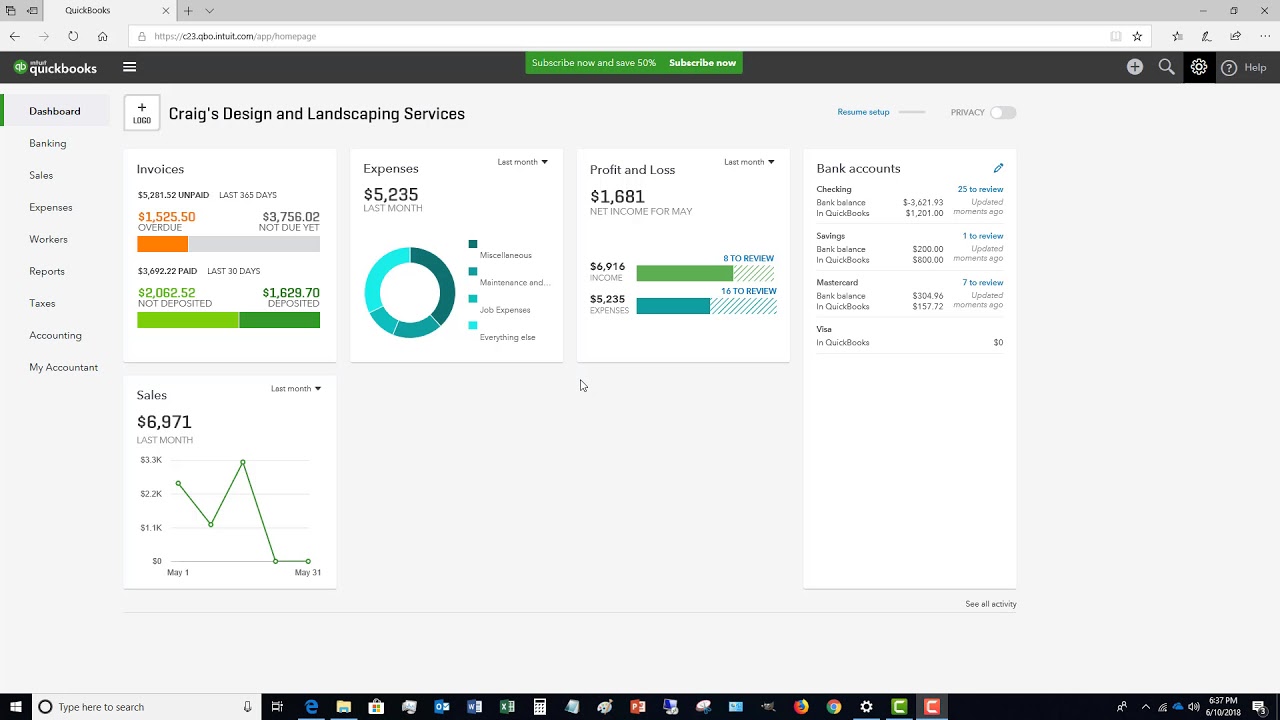Open the Profit and Loss Last month dropdown

coord(749,162)
